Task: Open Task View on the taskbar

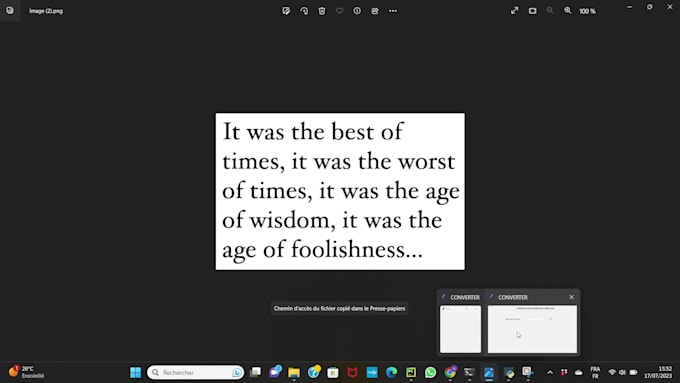Action: coord(256,372)
